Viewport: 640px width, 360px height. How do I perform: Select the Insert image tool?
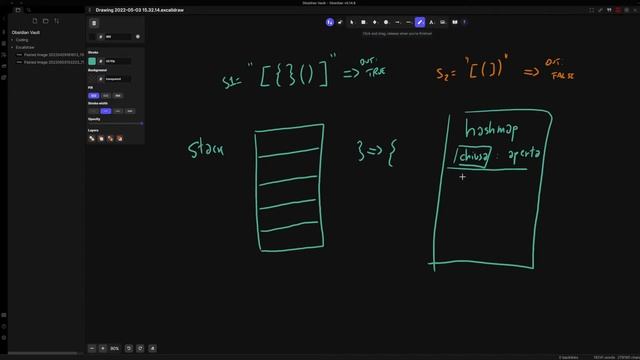(442, 22)
